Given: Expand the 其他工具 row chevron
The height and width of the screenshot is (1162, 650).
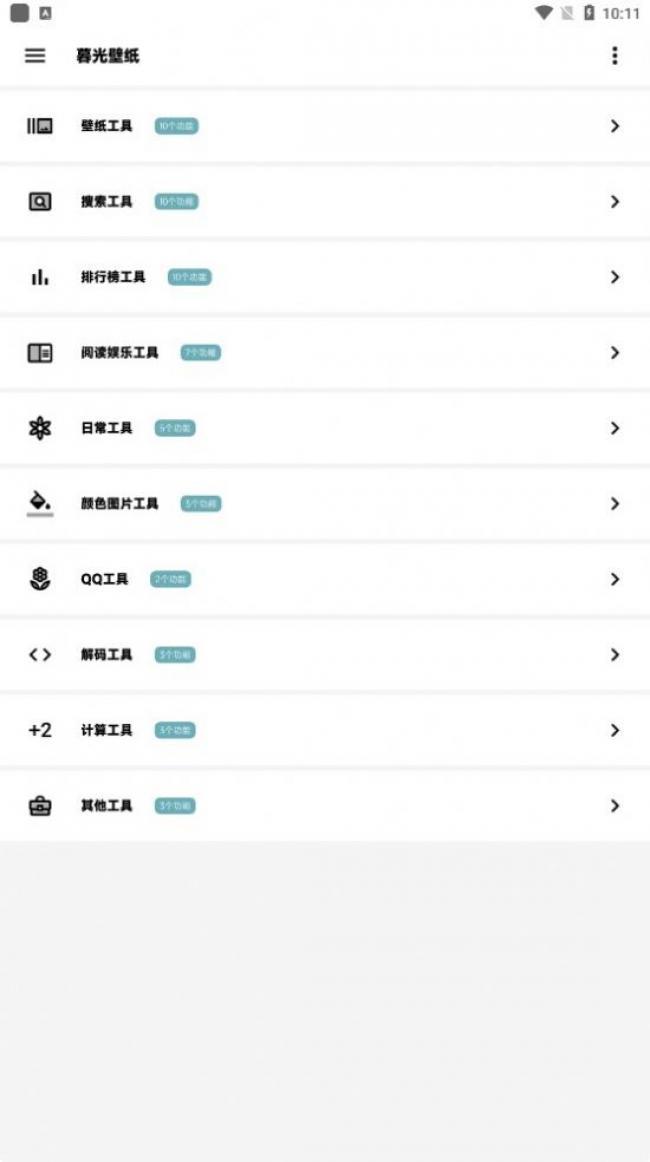Looking at the screenshot, I should (x=615, y=806).
